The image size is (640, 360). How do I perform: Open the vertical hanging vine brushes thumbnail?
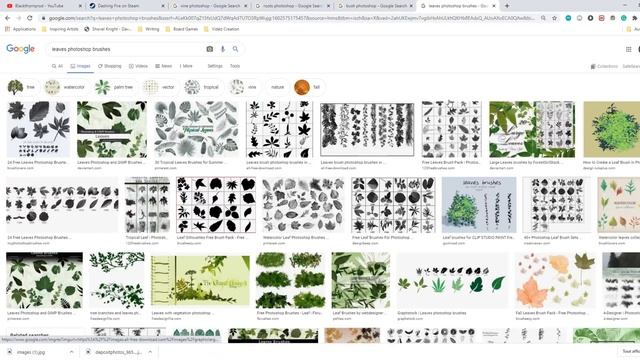tap(367, 129)
